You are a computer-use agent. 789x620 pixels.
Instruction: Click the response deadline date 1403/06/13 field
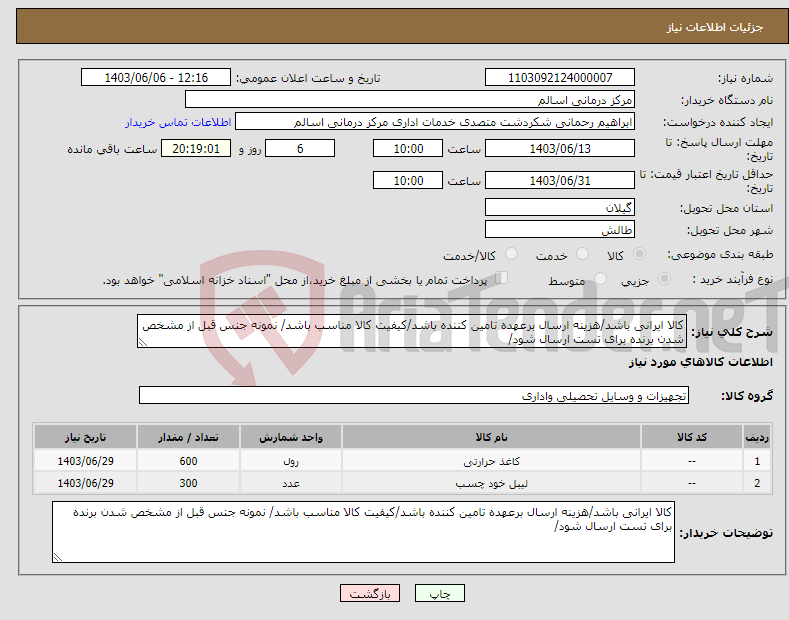[560, 148]
